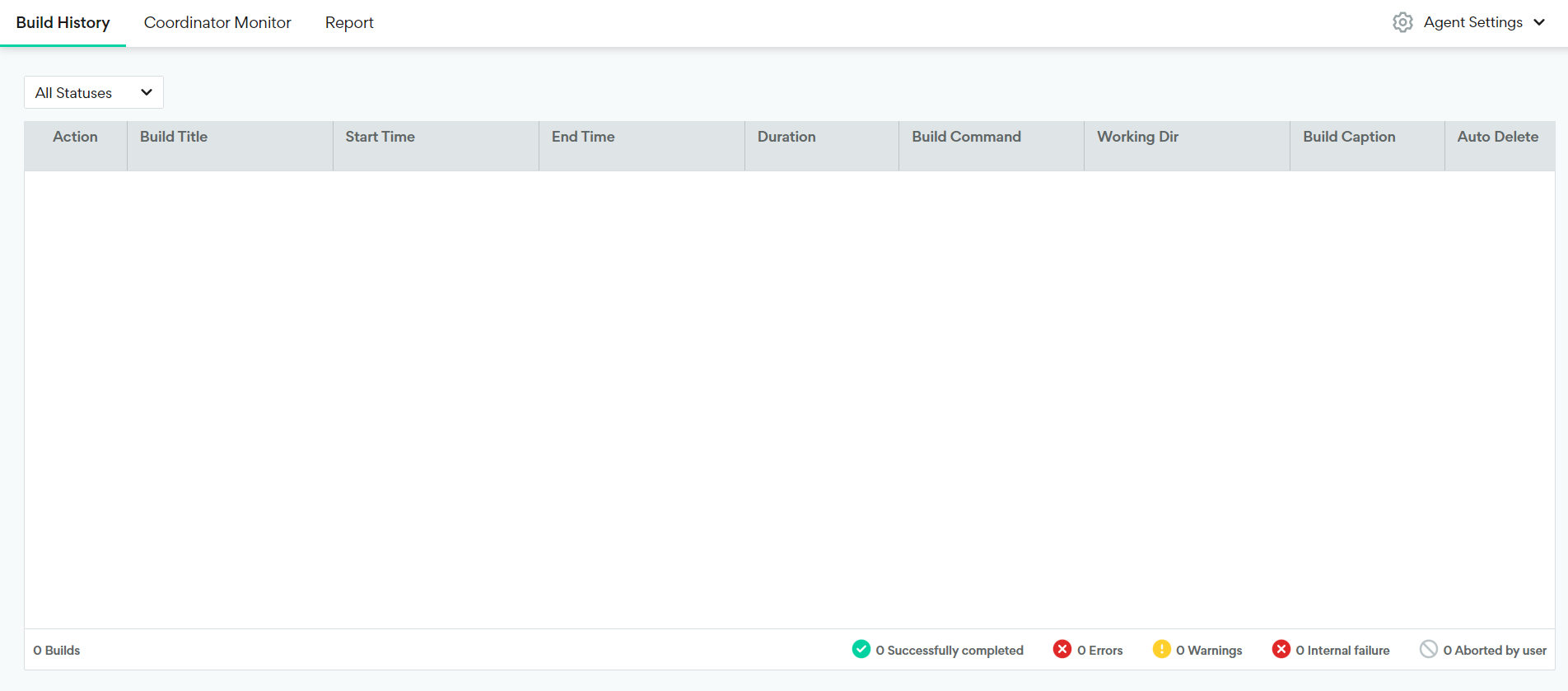
Task: Click the '0 Errors' text
Action: click(1100, 650)
